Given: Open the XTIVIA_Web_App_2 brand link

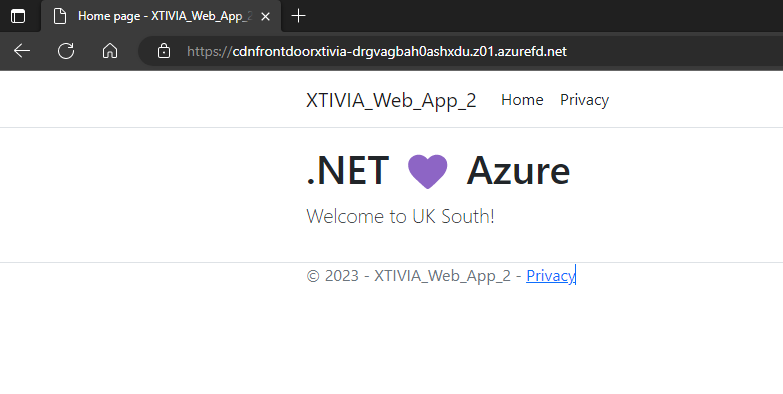Looking at the screenshot, I should [391, 100].
